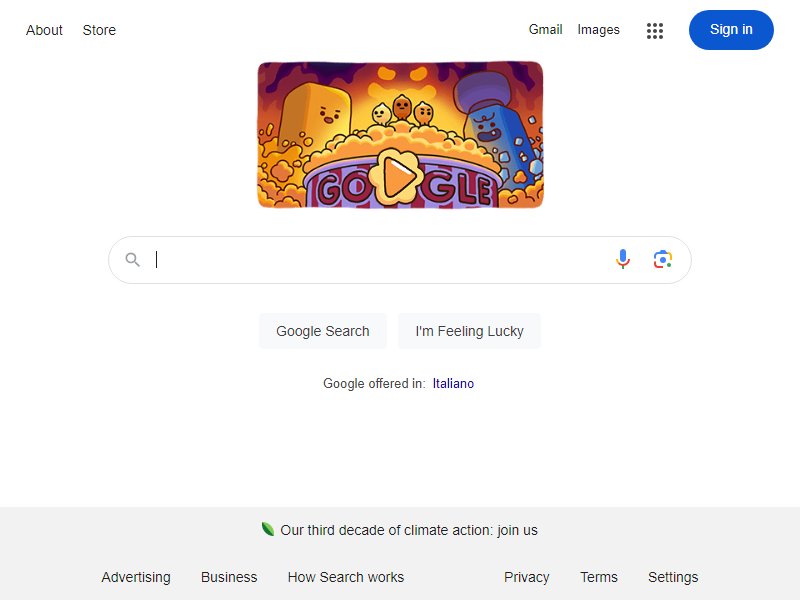The width and height of the screenshot is (800, 600).
Task: Open the Terms footer link
Action: click(x=598, y=577)
